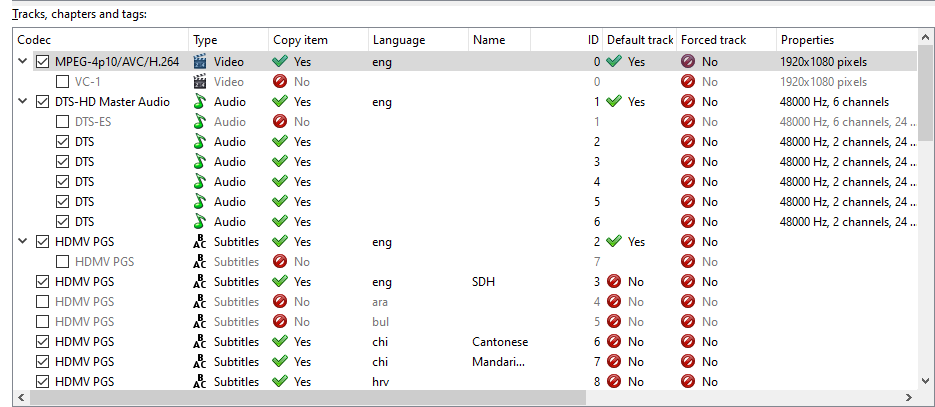Viewport: 935px width, 407px height.
Task: Click the vertical scrollbar's down arrow
Action: click(x=926, y=381)
